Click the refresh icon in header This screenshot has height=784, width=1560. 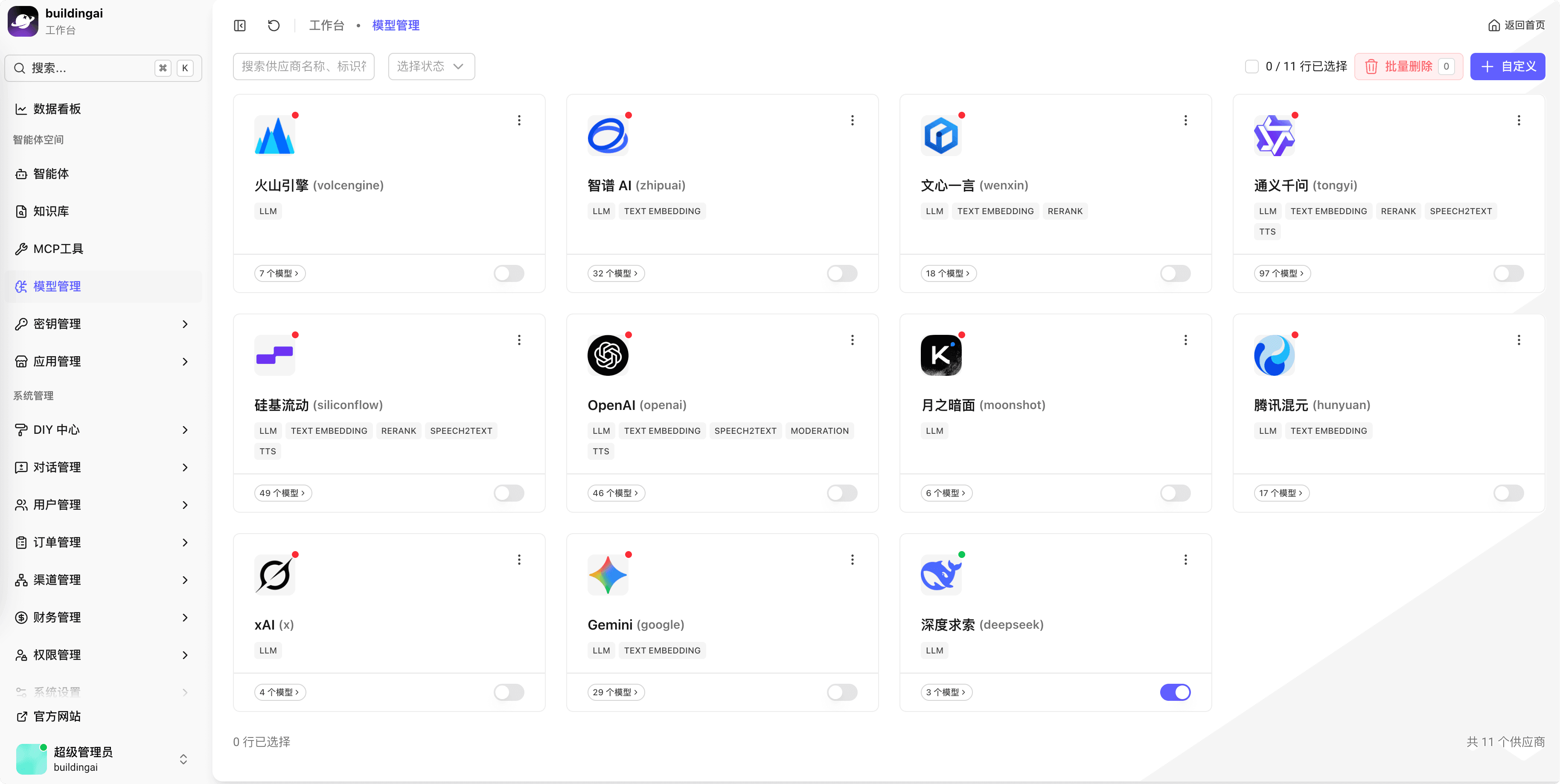point(274,26)
